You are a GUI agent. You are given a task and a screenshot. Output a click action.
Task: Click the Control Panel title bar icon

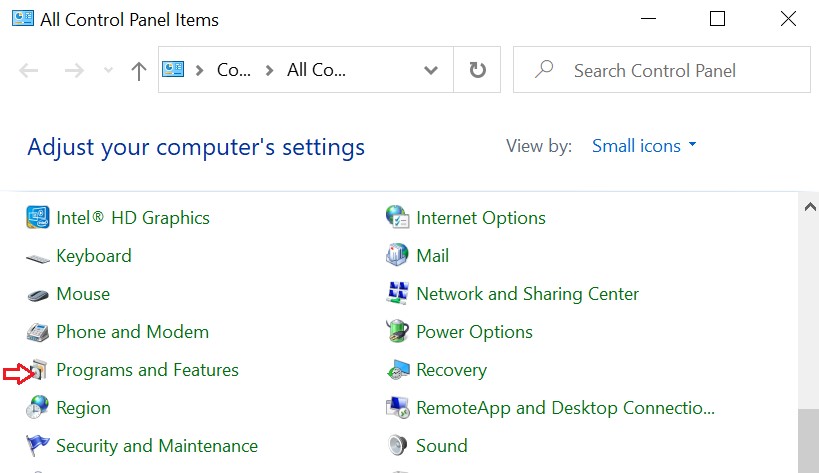pyautogui.click(x=22, y=18)
